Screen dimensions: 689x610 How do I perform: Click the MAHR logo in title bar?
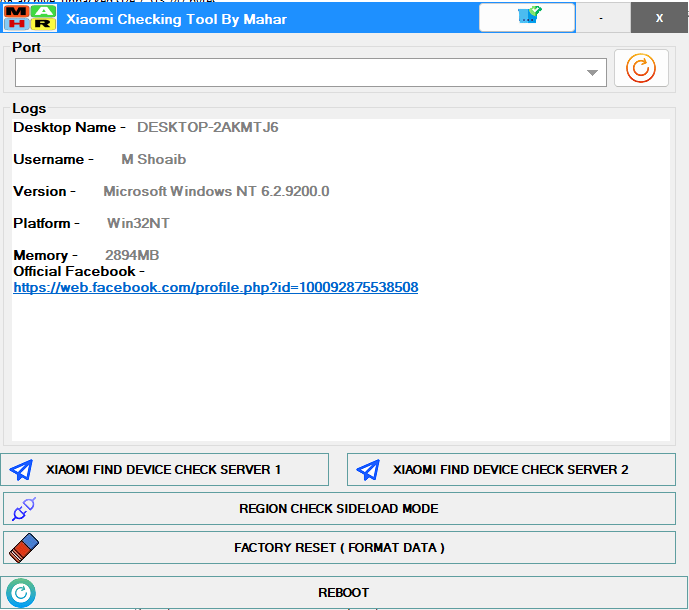tap(29, 18)
